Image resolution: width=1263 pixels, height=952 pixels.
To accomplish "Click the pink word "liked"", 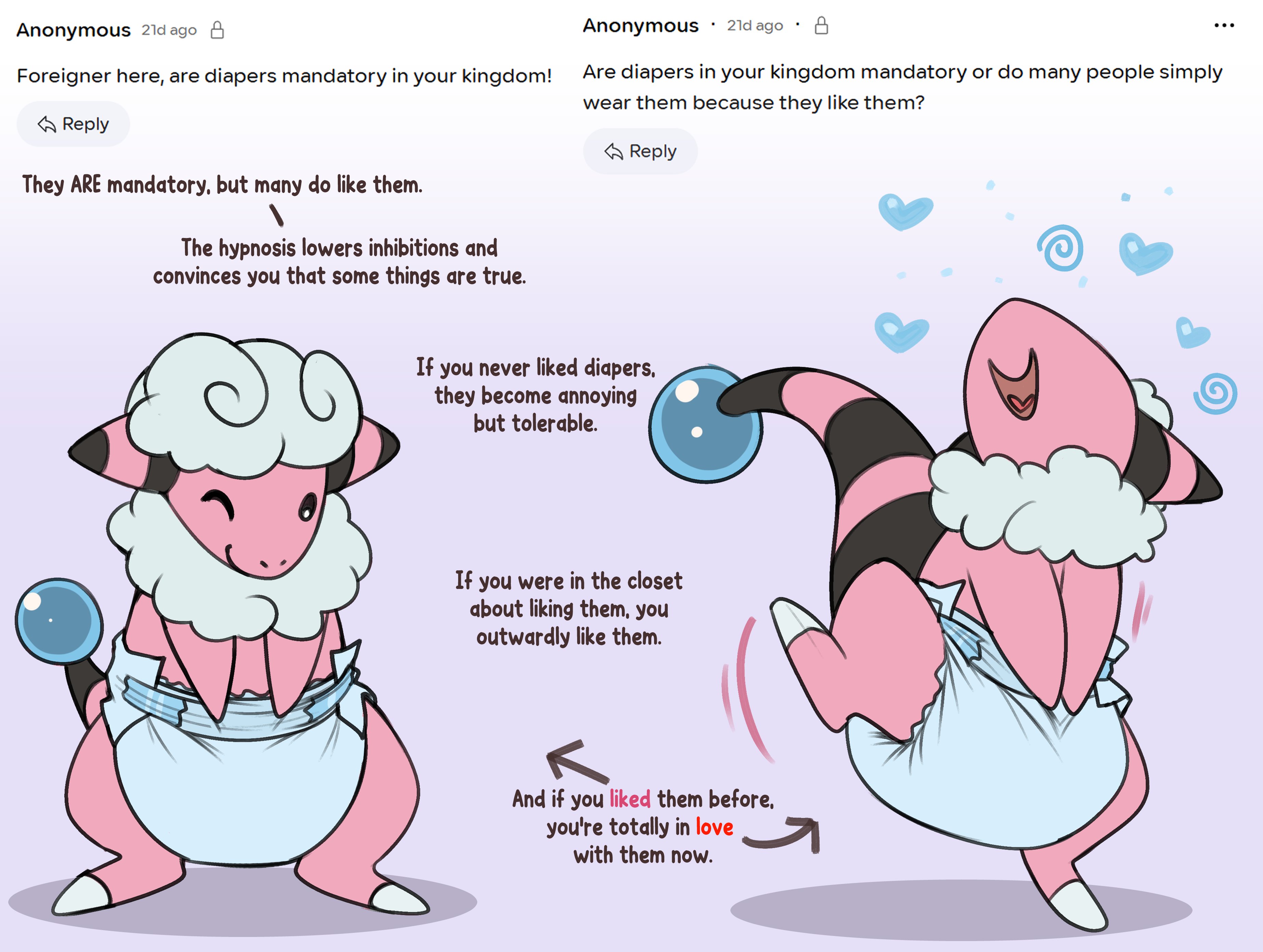I will (x=630, y=799).
